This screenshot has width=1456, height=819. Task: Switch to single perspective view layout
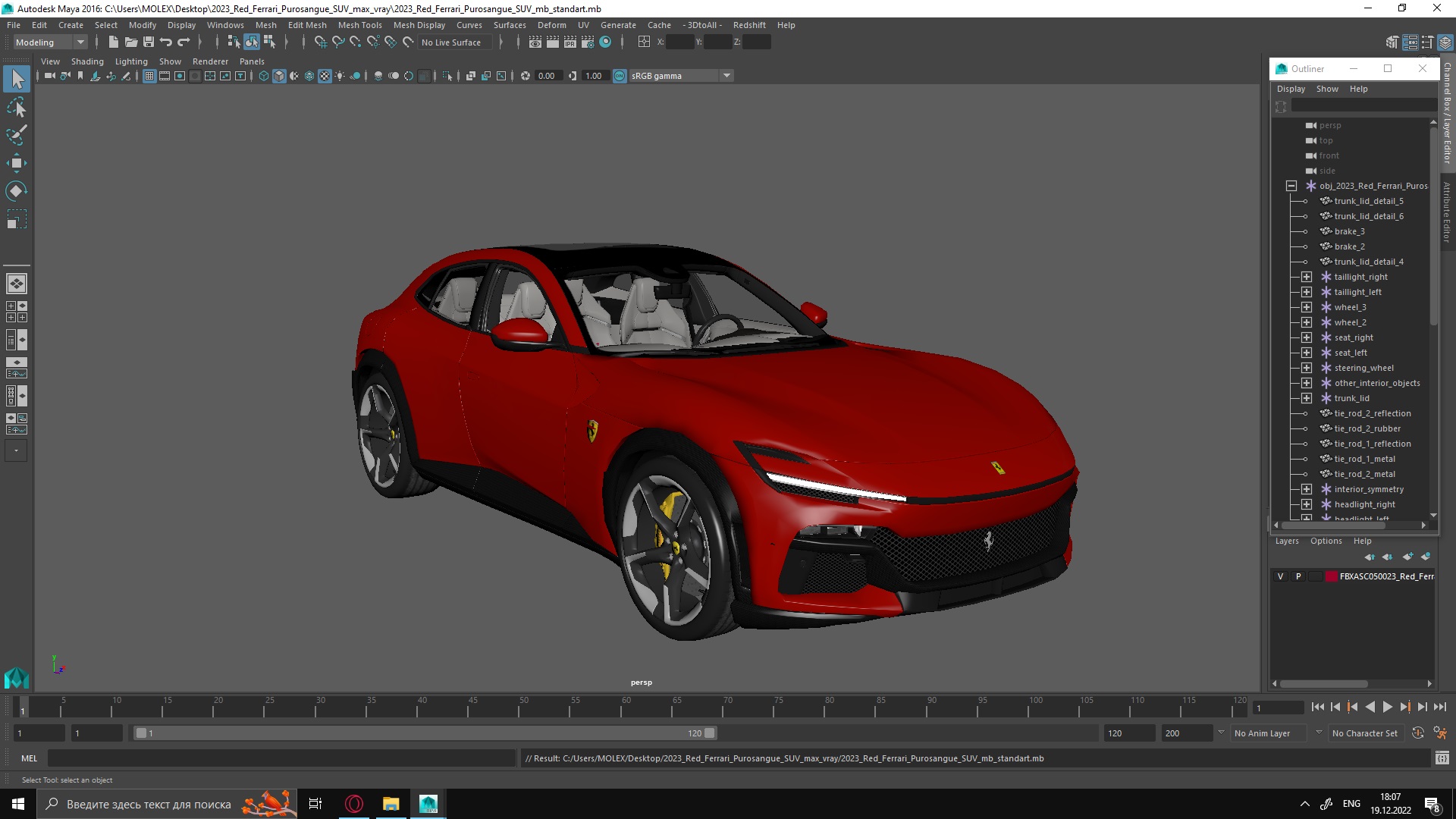17,284
